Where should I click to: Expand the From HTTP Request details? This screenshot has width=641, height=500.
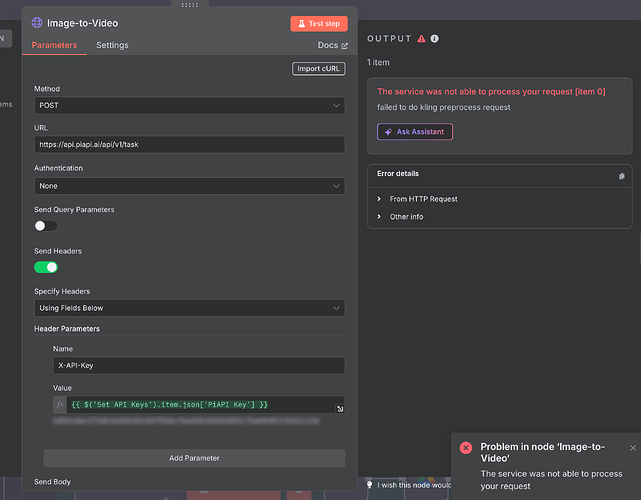(x=423, y=199)
